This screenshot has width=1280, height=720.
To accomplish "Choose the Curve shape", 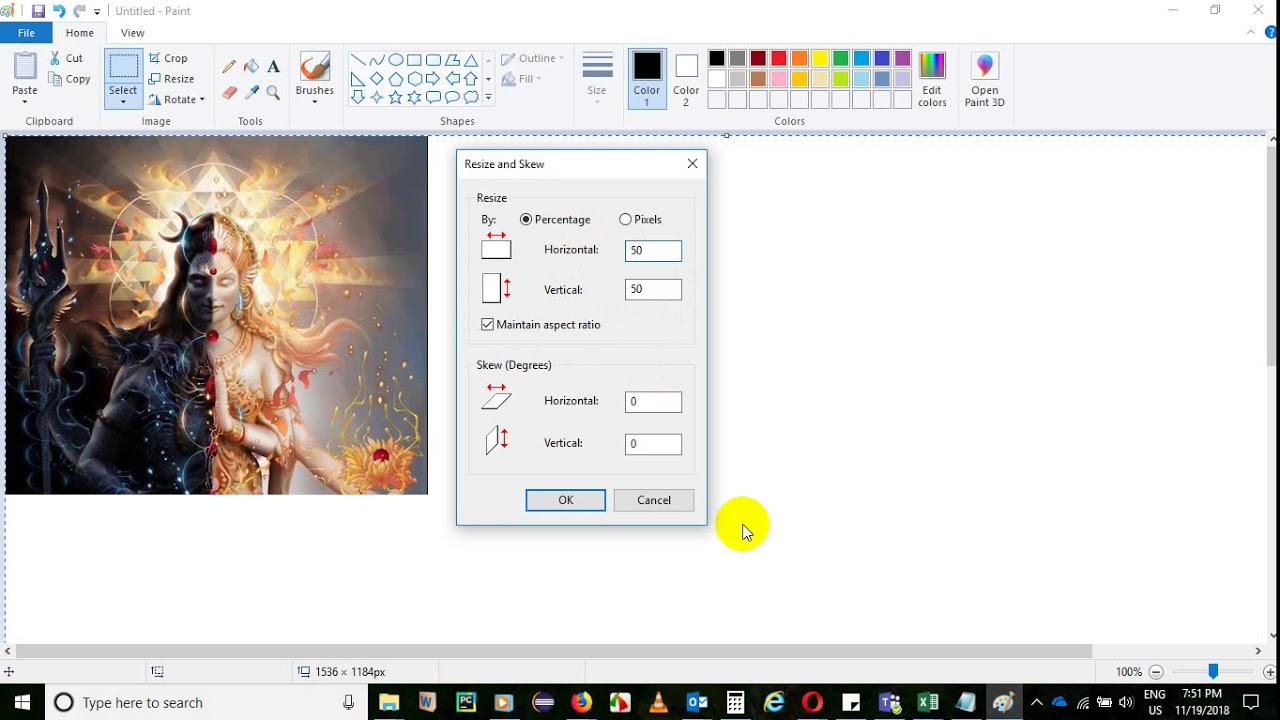I will 376,60.
